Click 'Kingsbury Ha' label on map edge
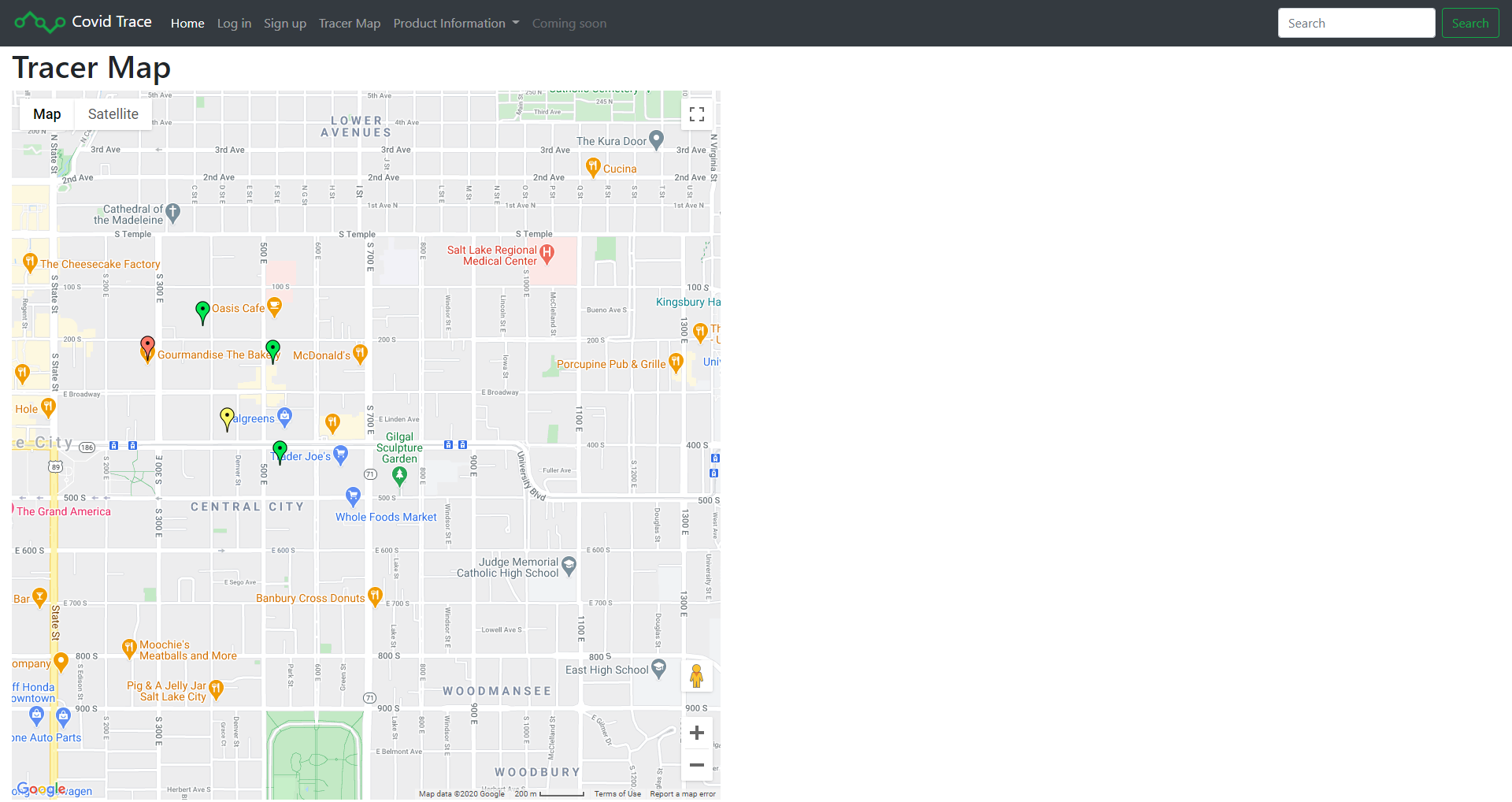 (x=688, y=303)
